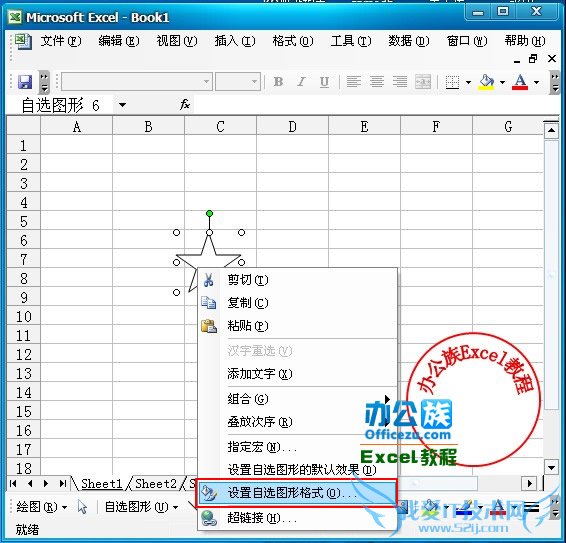The height and width of the screenshot is (543, 566).
Task: Click the scissors cut icon
Action: tap(209, 280)
